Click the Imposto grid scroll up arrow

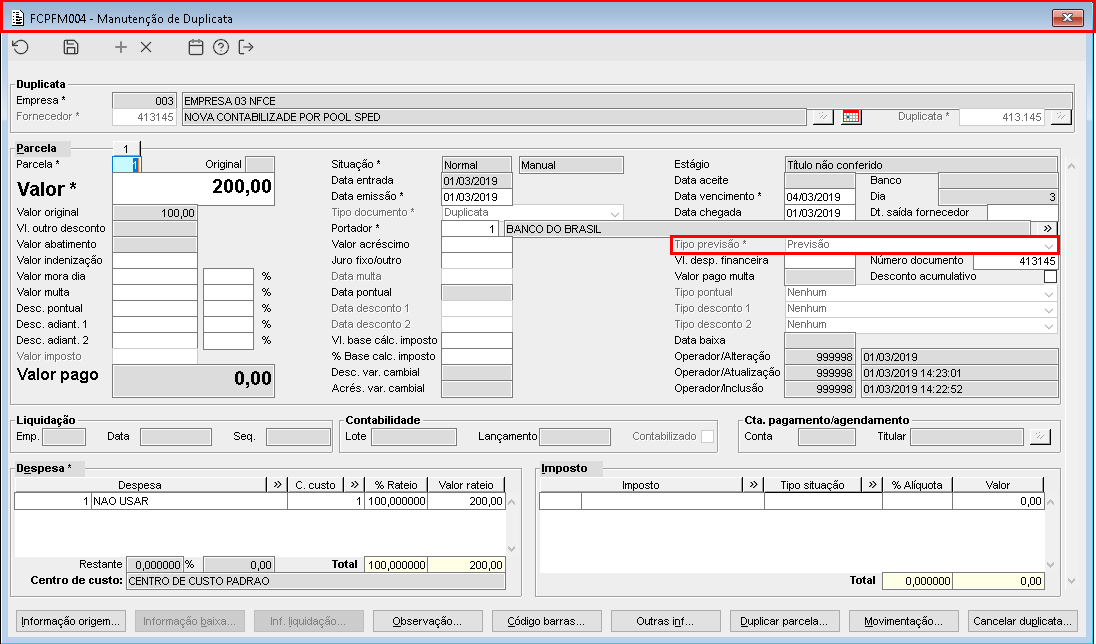[1050, 501]
